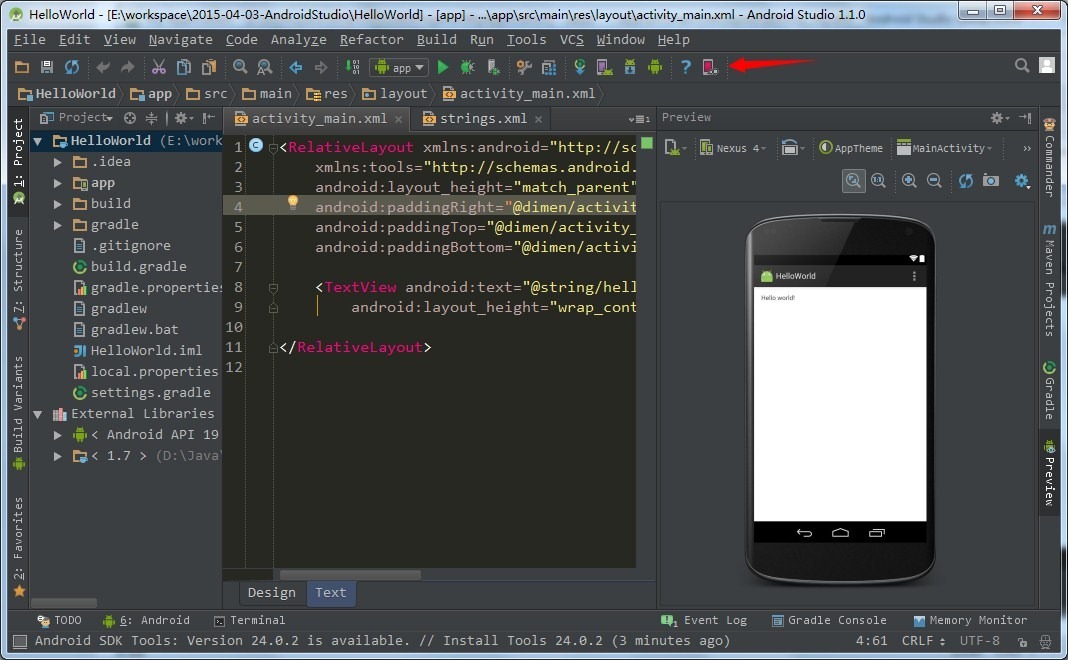Open the Terminal tool window
The image size is (1068, 660).
click(249, 620)
